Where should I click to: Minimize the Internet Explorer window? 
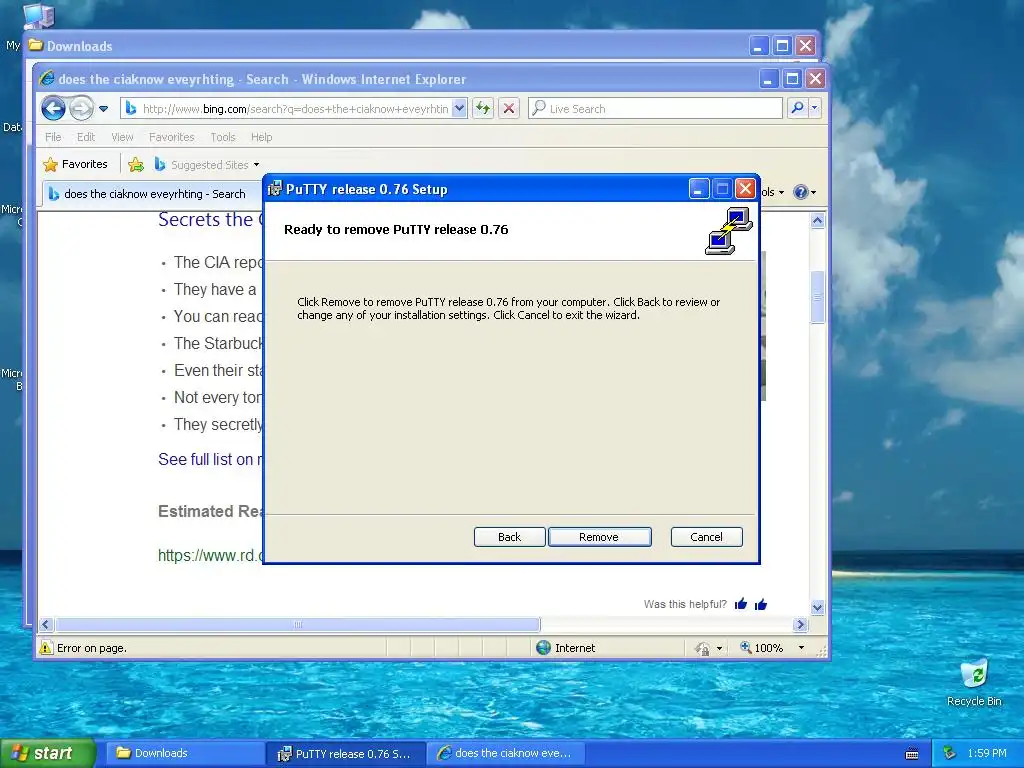pos(769,79)
